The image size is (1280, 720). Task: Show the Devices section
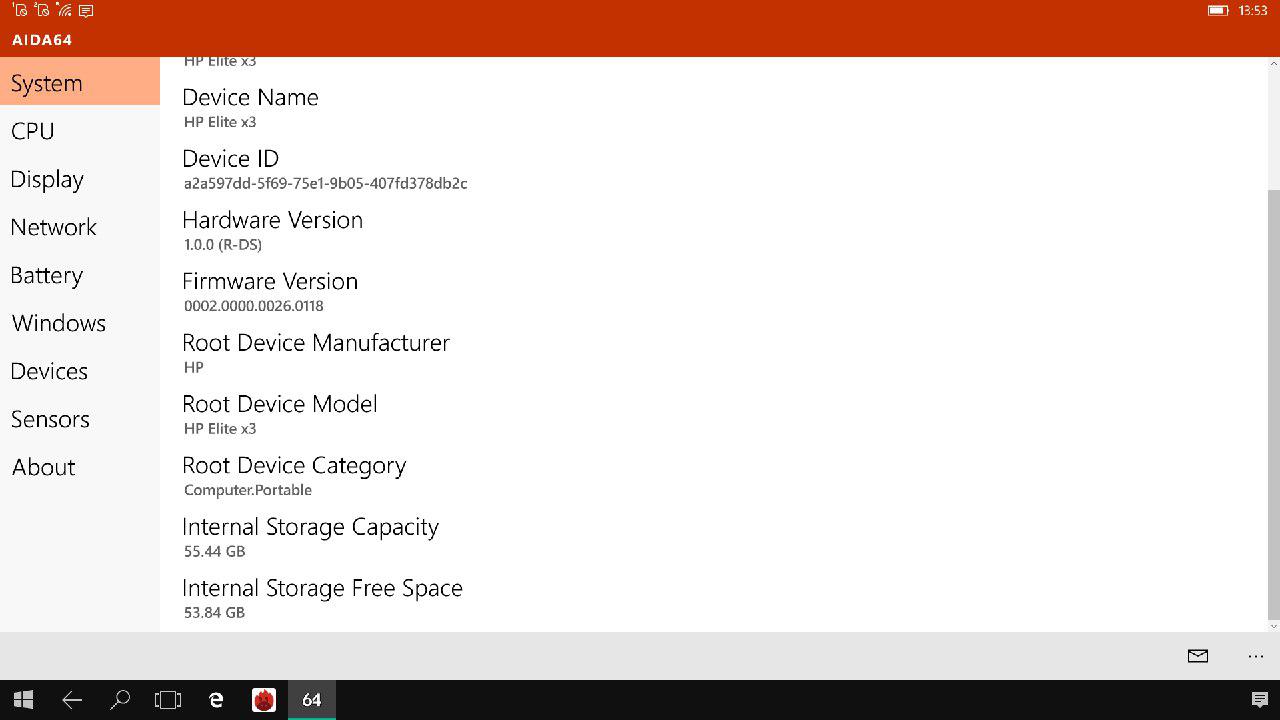80,371
